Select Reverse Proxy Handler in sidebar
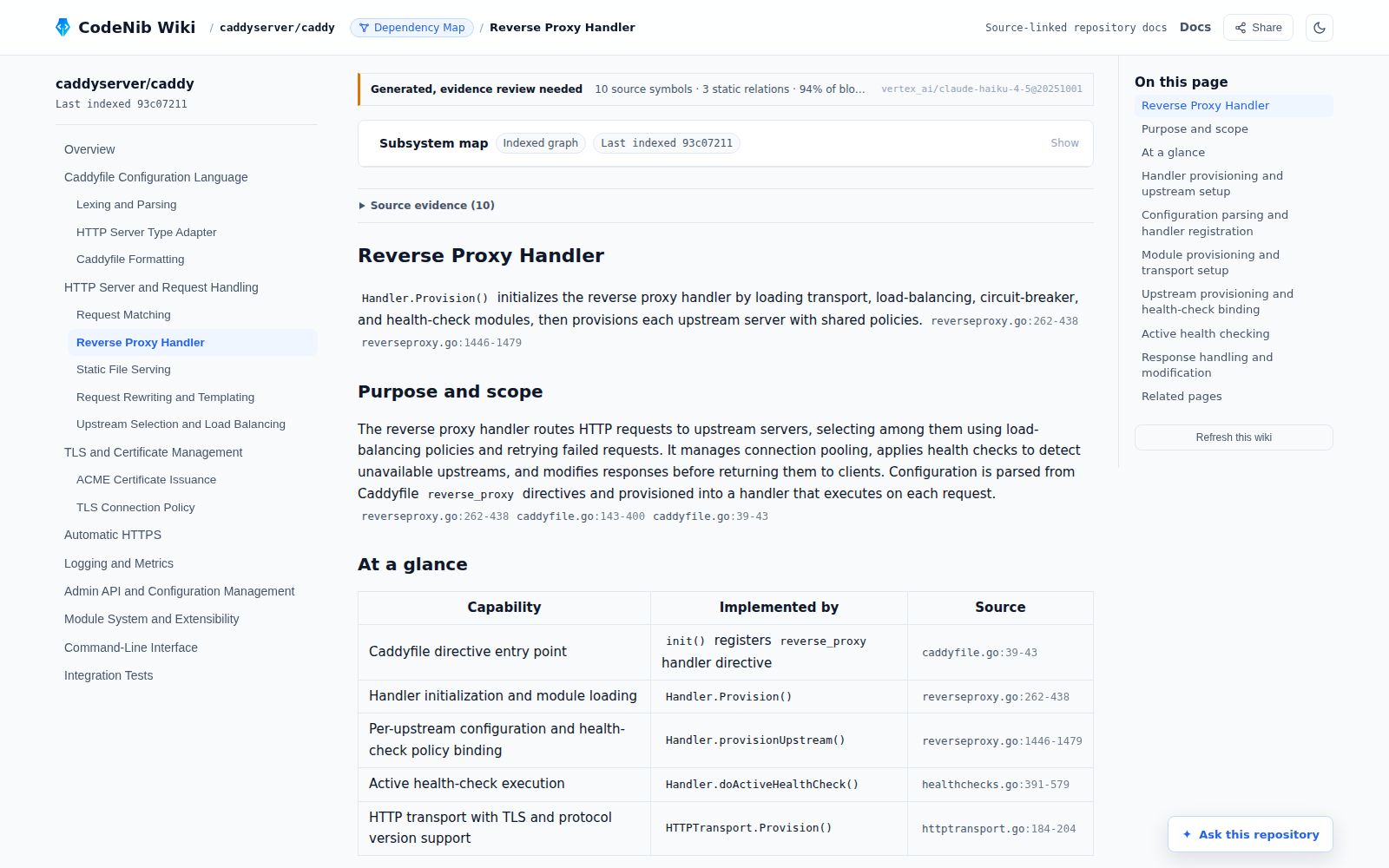This screenshot has height=868, width=1389. tap(193, 342)
